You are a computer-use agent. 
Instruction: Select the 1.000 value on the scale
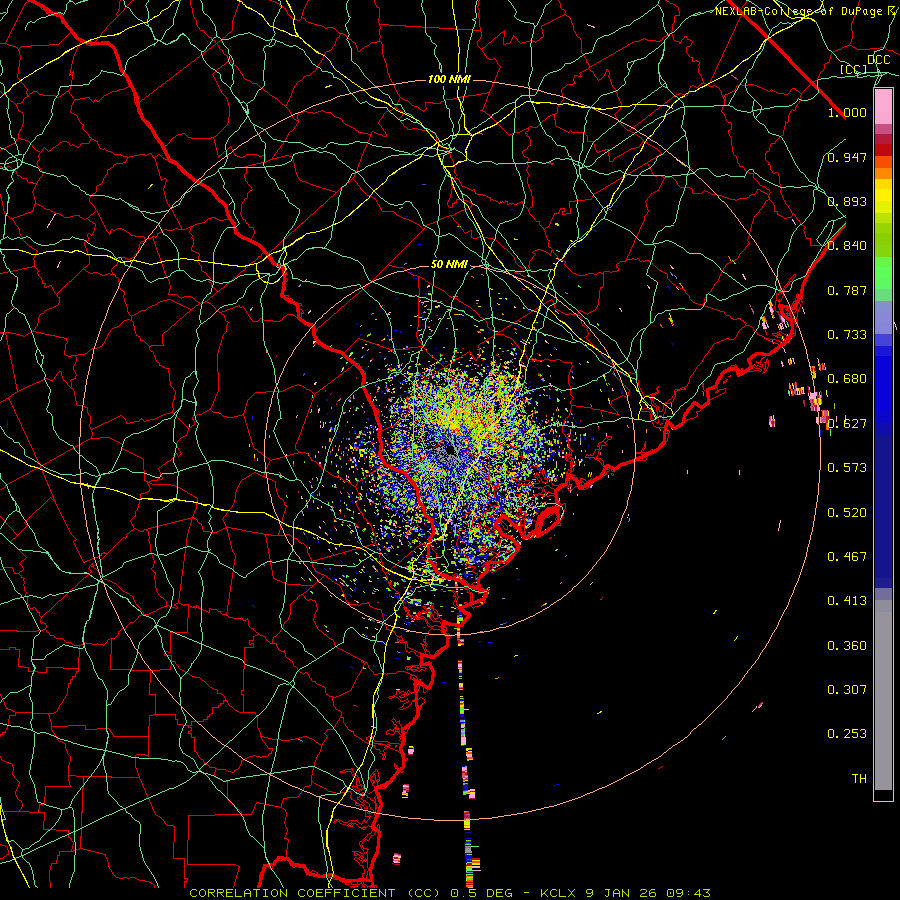847,112
